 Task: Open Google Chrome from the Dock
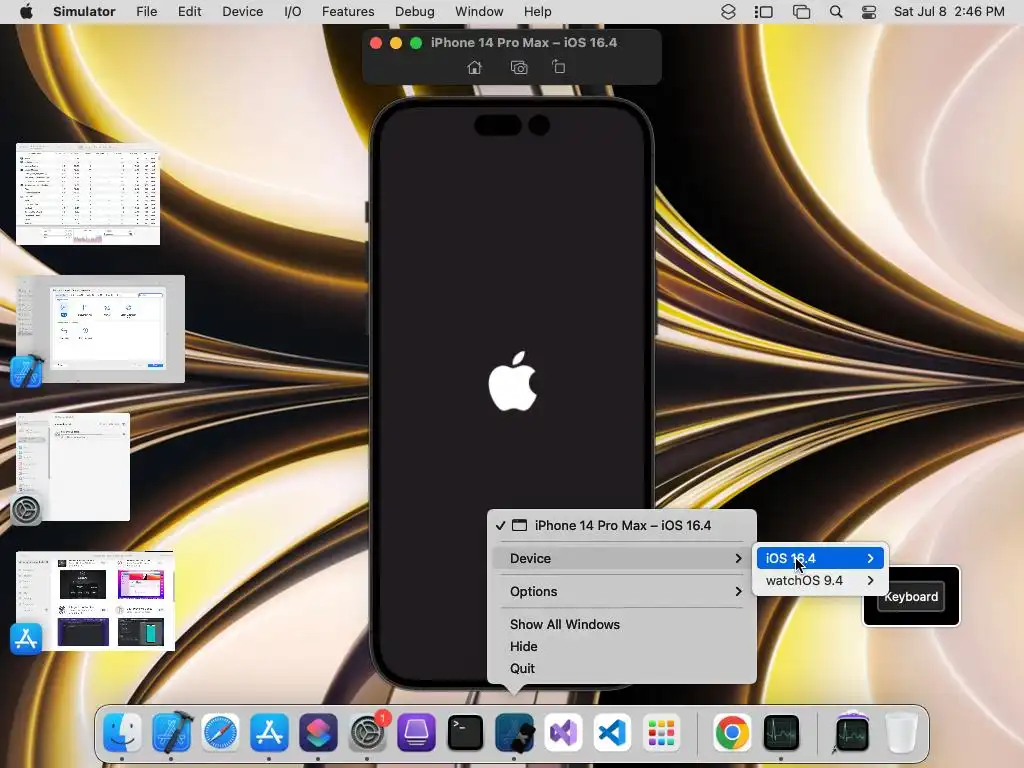point(732,733)
